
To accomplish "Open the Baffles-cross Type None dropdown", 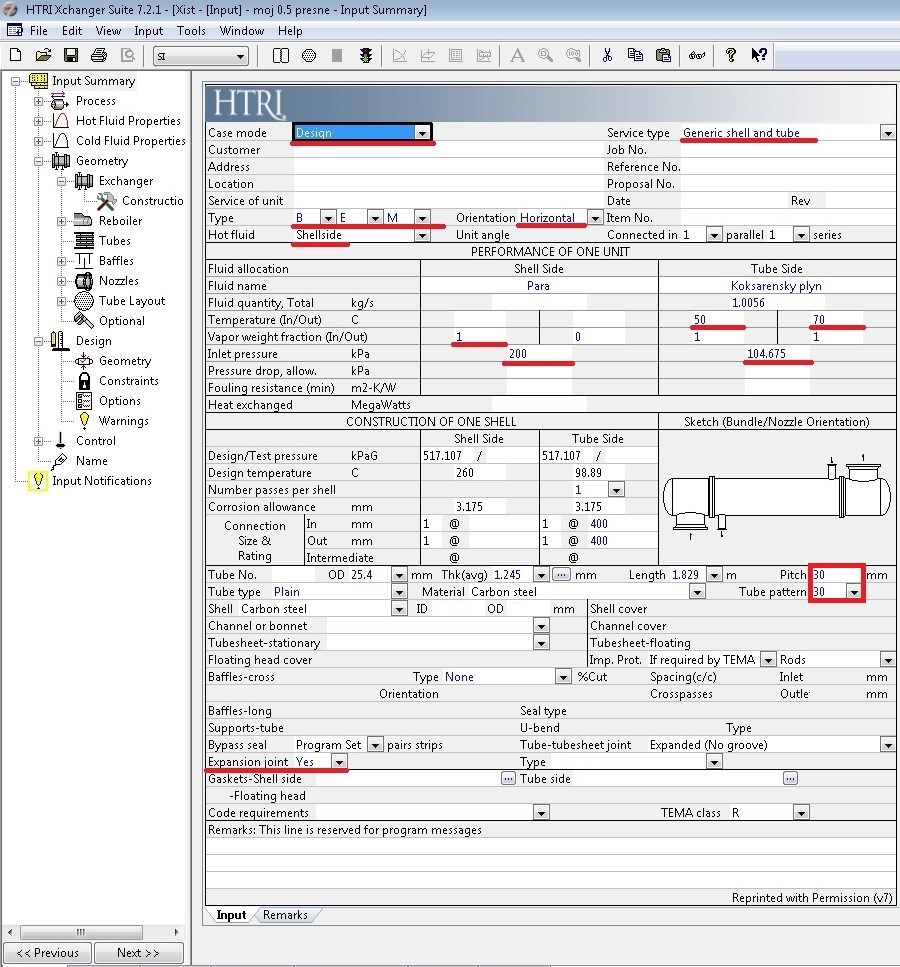I will pyautogui.click(x=563, y=677).
